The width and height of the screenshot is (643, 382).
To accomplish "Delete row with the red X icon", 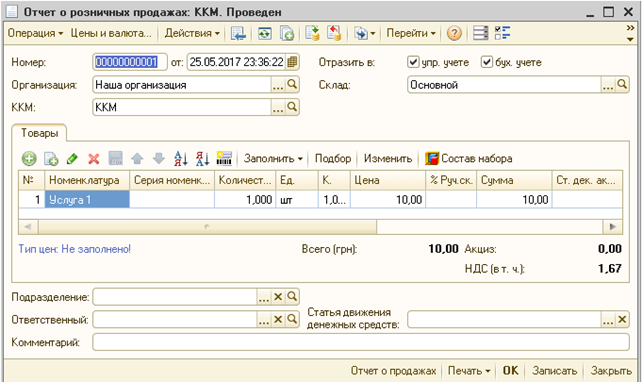I will tap(94, 159).
